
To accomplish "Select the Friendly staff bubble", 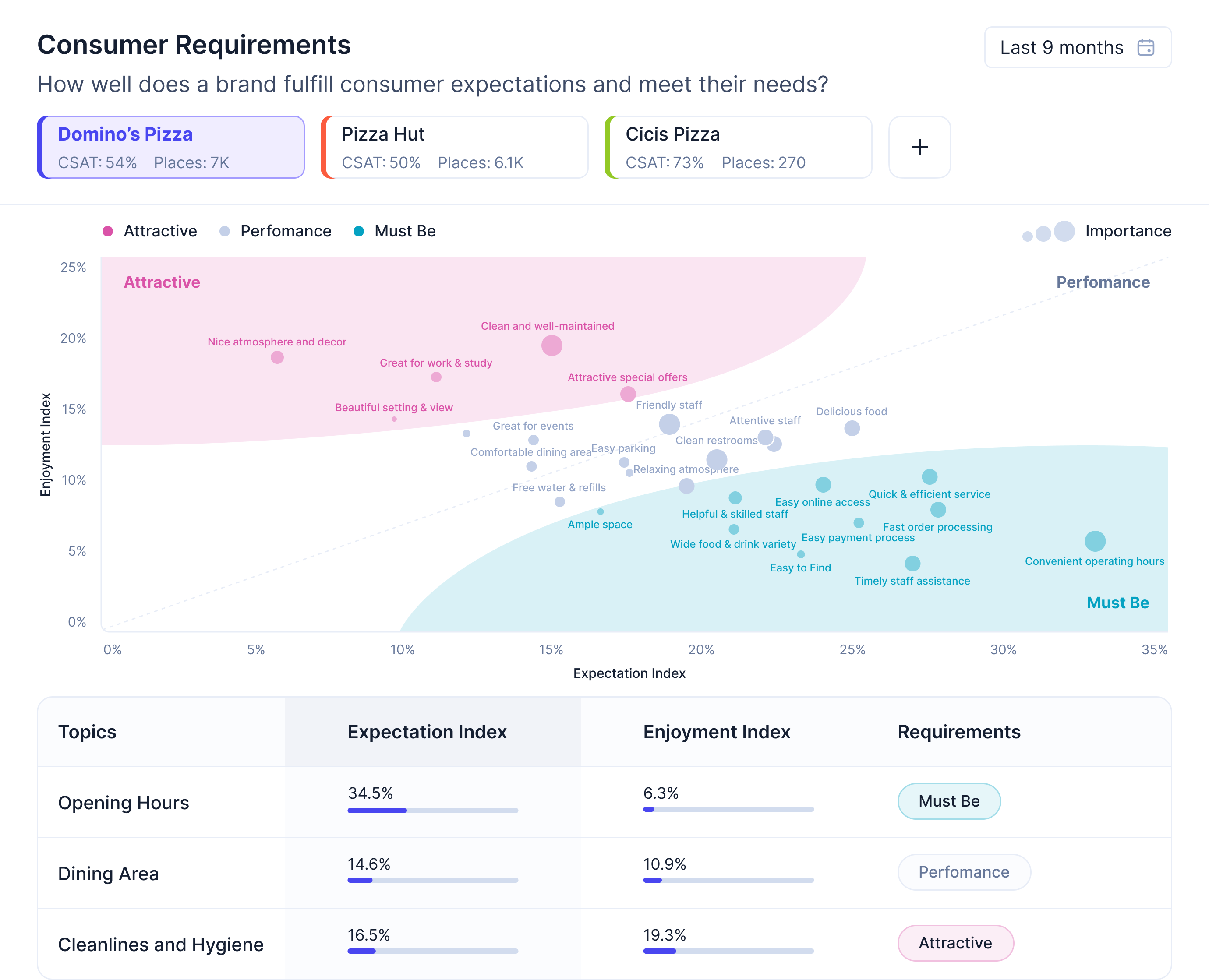I will click(669, 424).
